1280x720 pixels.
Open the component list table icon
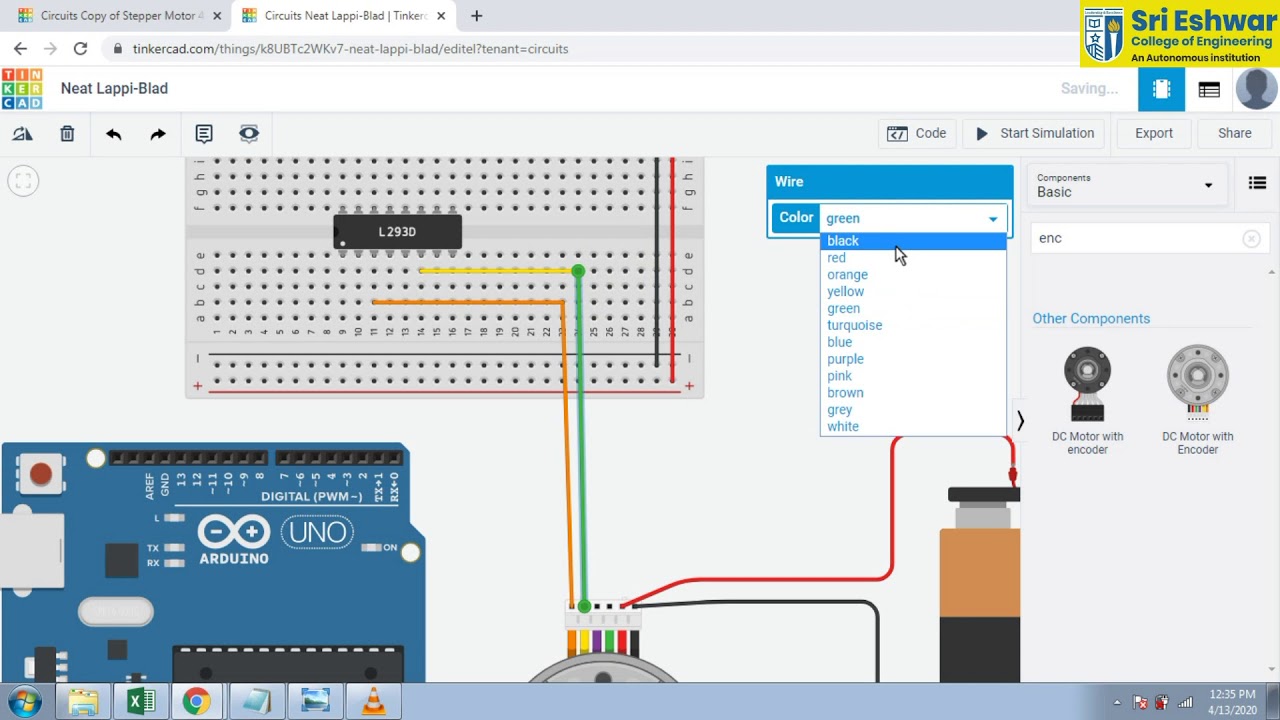(x=1209, y=89)
